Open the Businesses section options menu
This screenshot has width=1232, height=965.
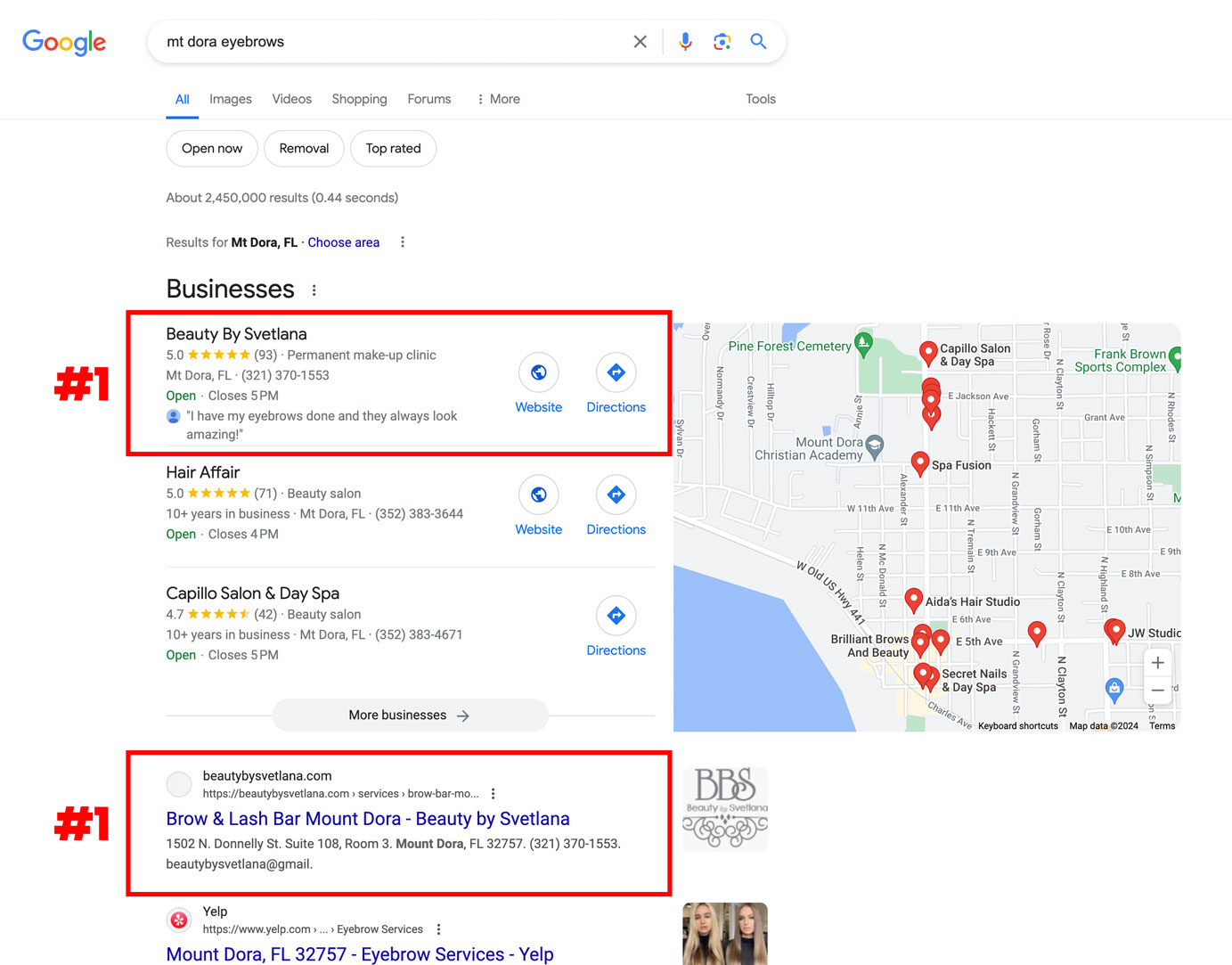314,290
